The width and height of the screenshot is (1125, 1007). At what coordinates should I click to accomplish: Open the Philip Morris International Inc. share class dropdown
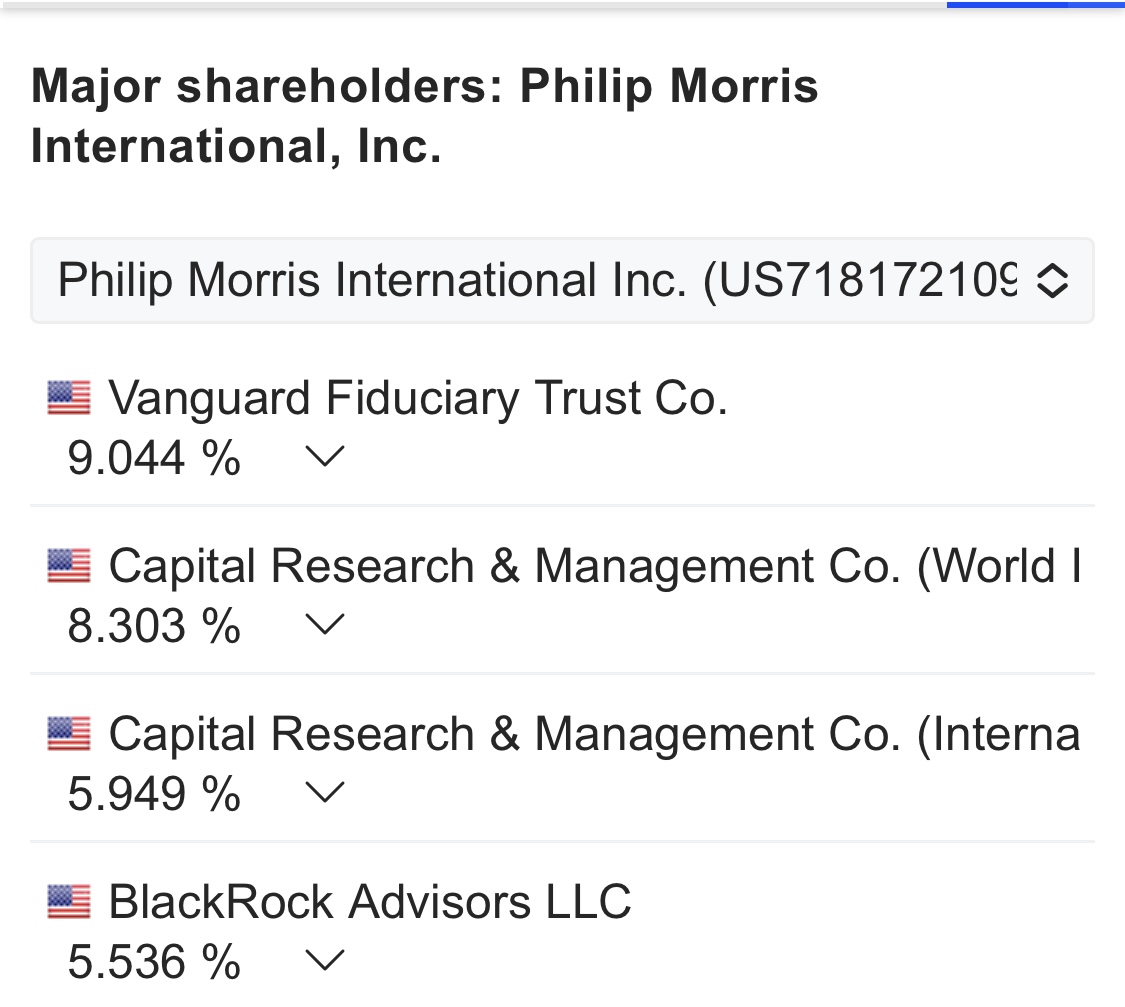(x=540, y=281)
